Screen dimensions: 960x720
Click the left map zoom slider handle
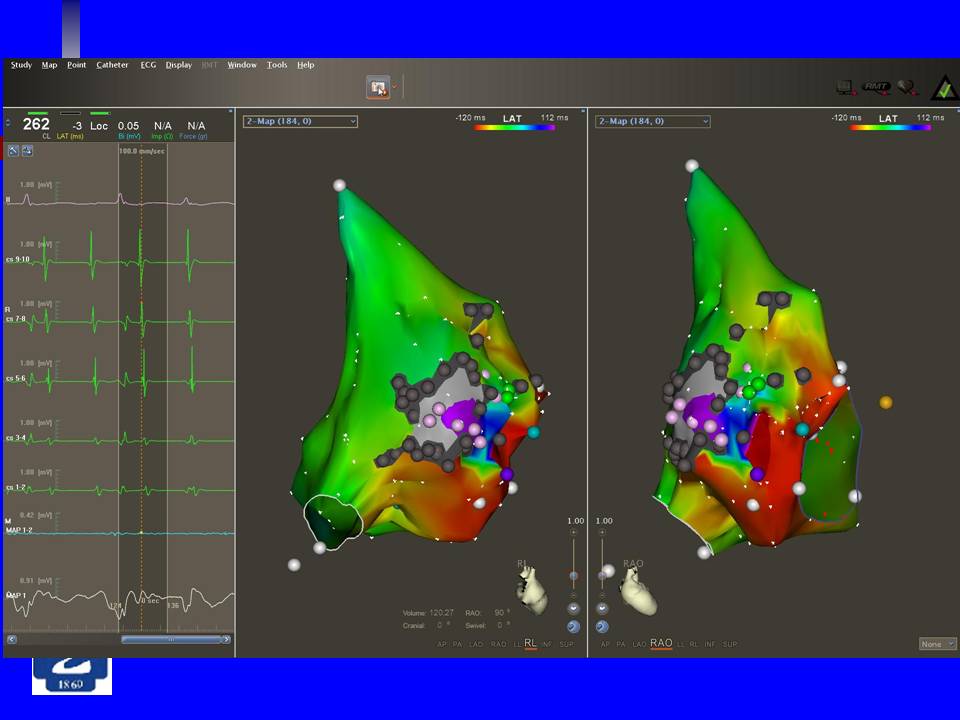tap(573, 576)
